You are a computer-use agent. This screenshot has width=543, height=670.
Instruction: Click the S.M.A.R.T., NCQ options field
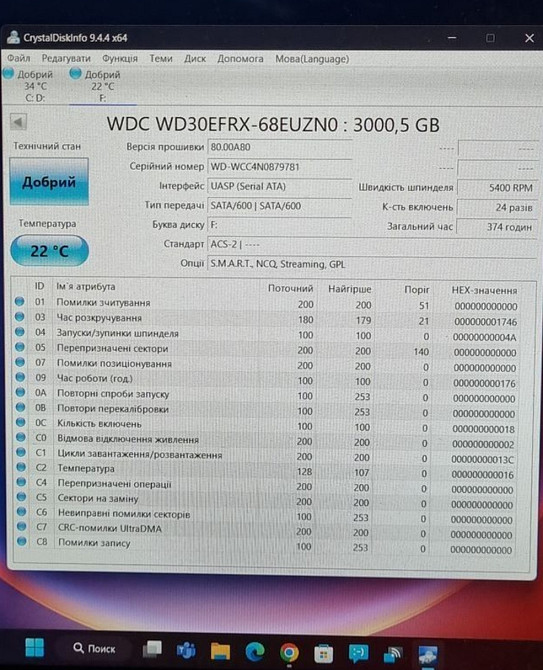pyautogui.click(x=372, y=264)
